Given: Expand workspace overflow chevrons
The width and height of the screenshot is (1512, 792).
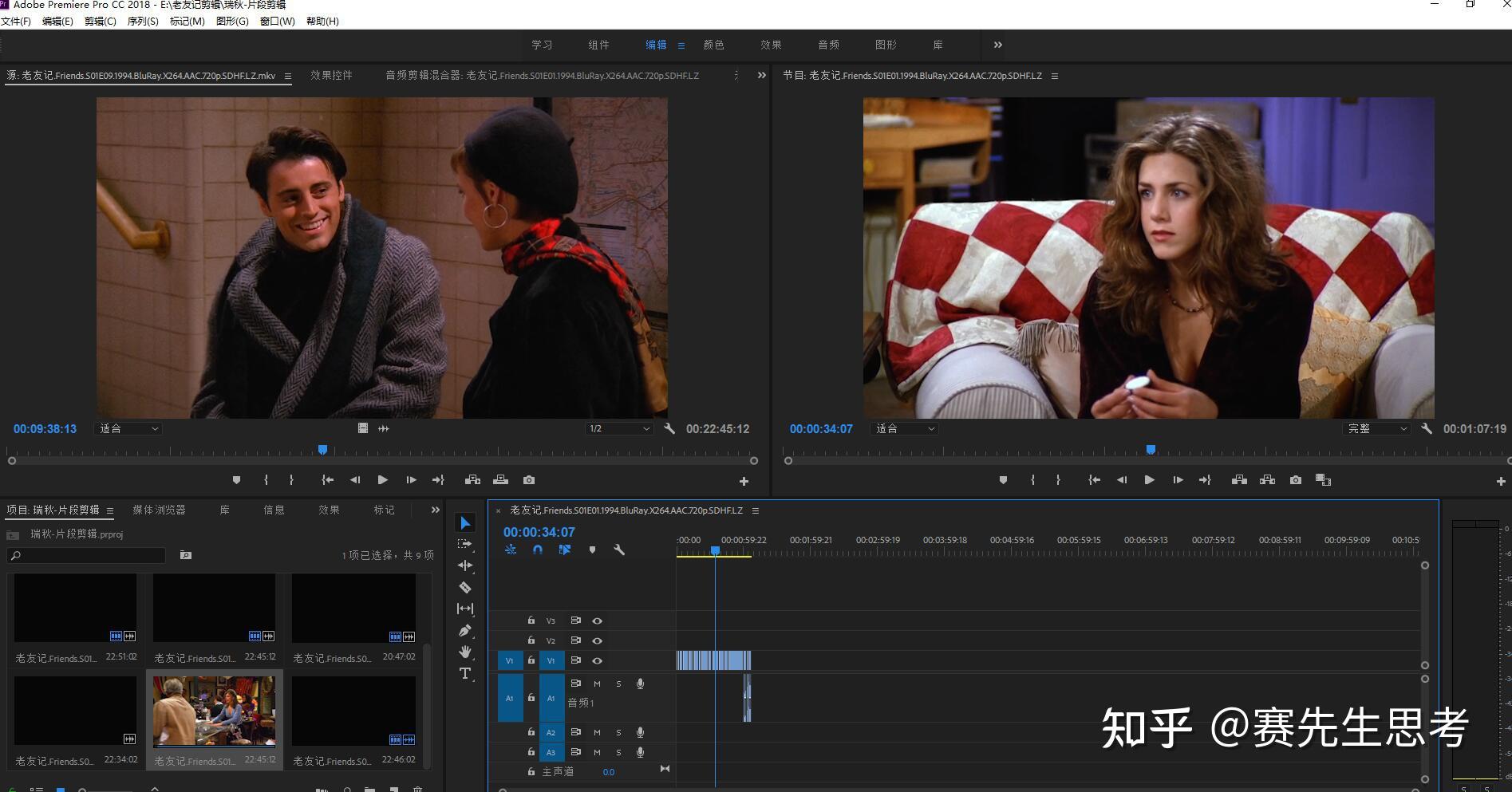Looking at the screenshot, I should coord(998,45).
